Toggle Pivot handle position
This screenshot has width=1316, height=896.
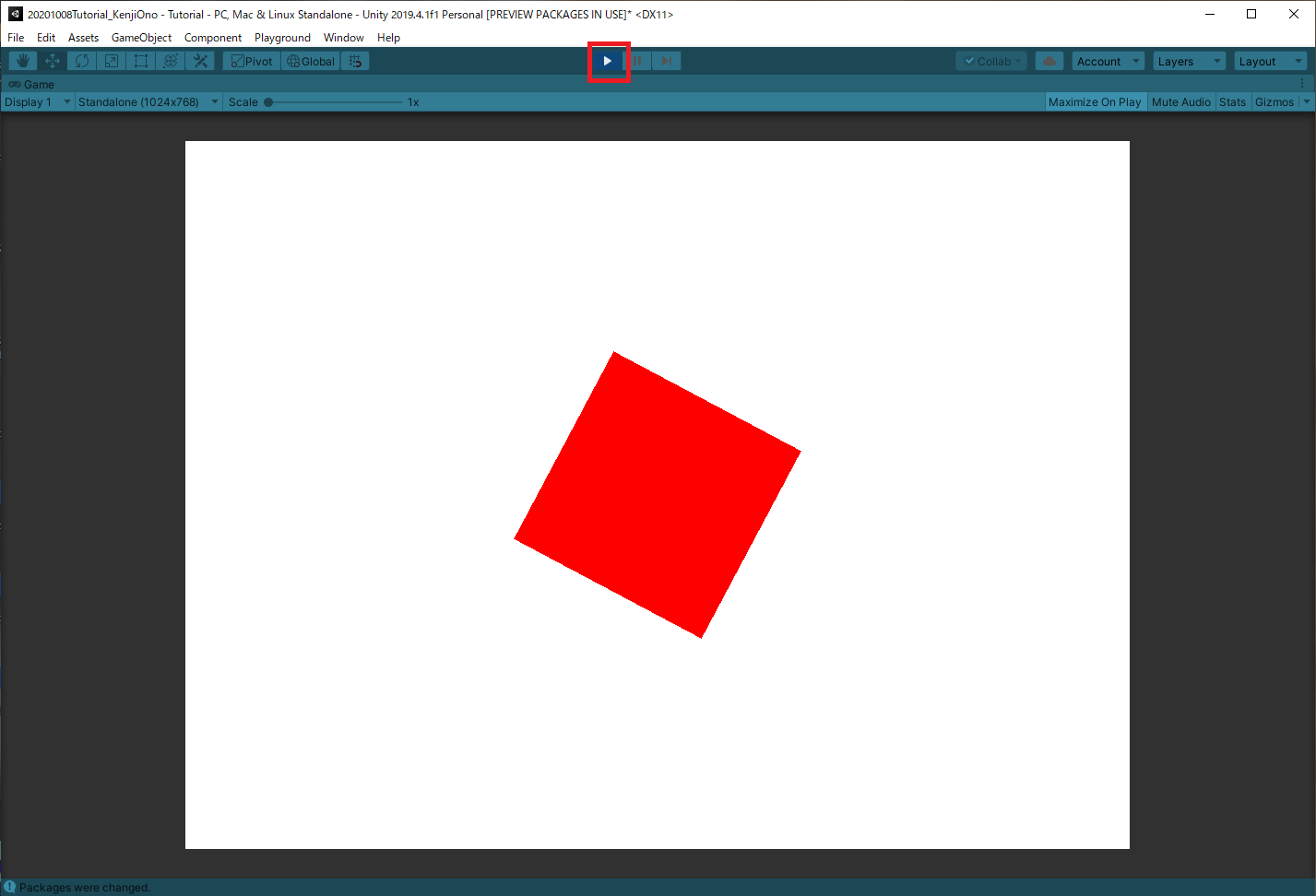pyautogui.click(x=252, y=61)
